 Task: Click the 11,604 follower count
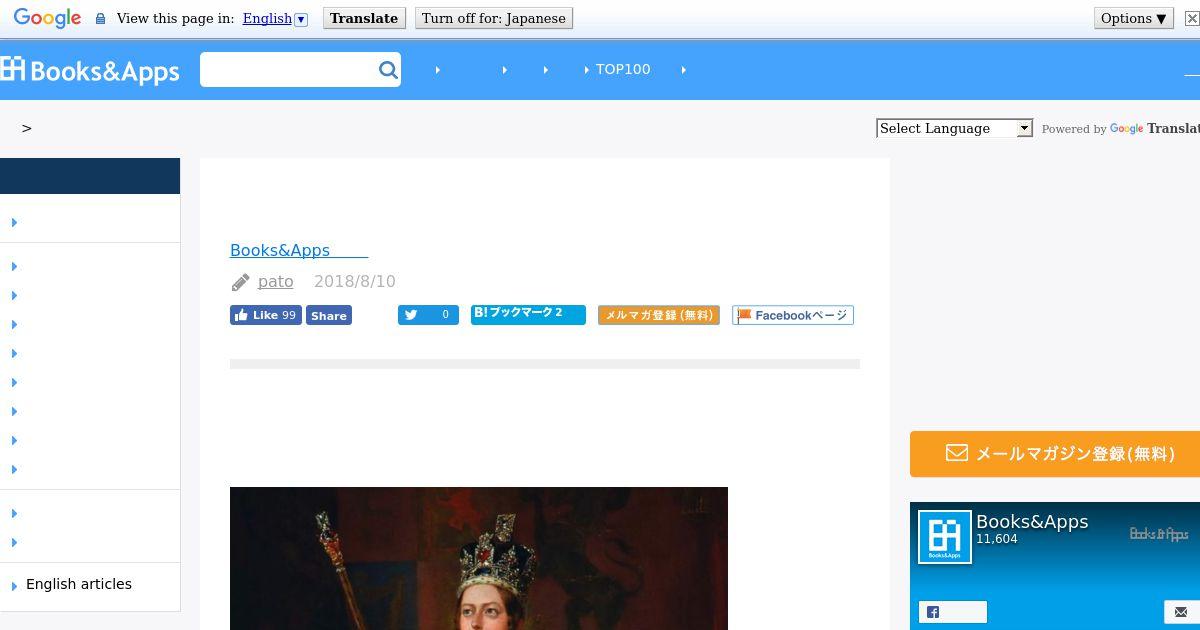[x=997, y=539]
